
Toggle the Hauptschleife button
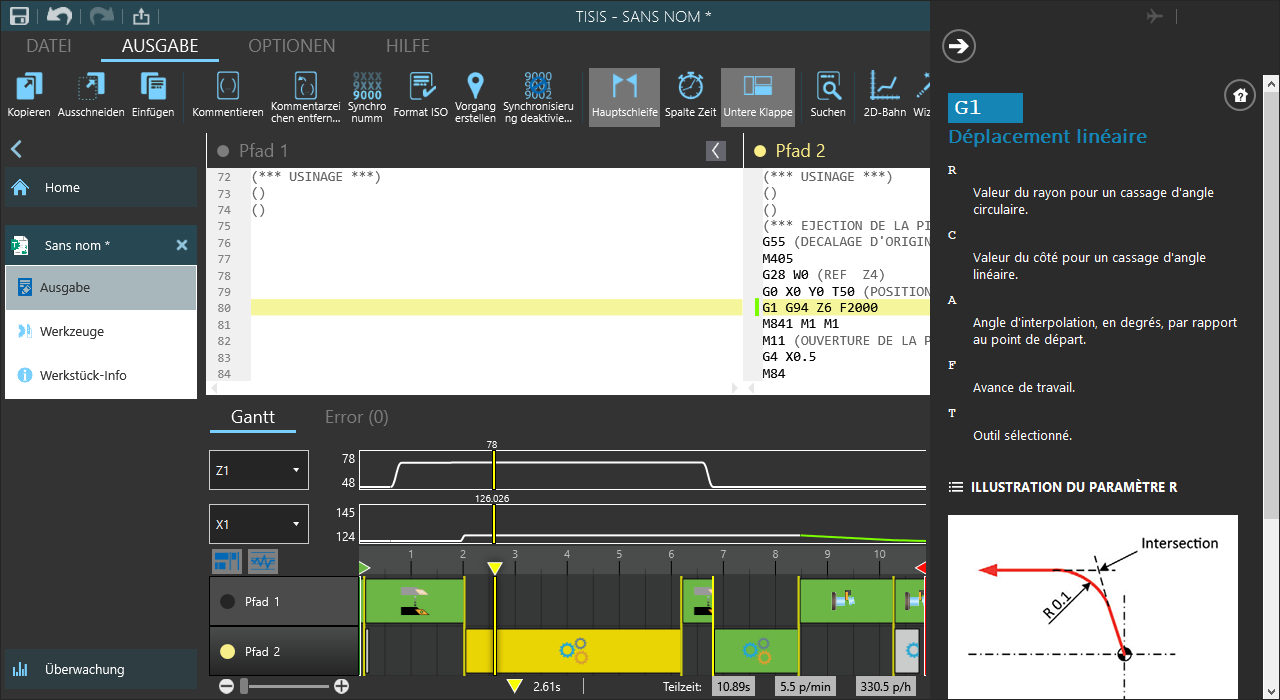624,96
